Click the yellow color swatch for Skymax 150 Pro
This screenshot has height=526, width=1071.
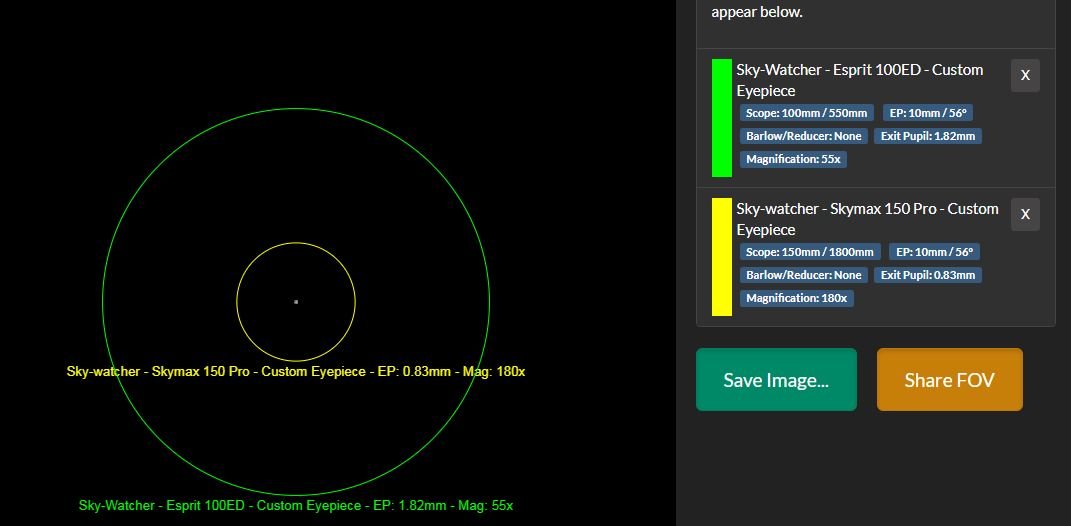tap(721, 257)
